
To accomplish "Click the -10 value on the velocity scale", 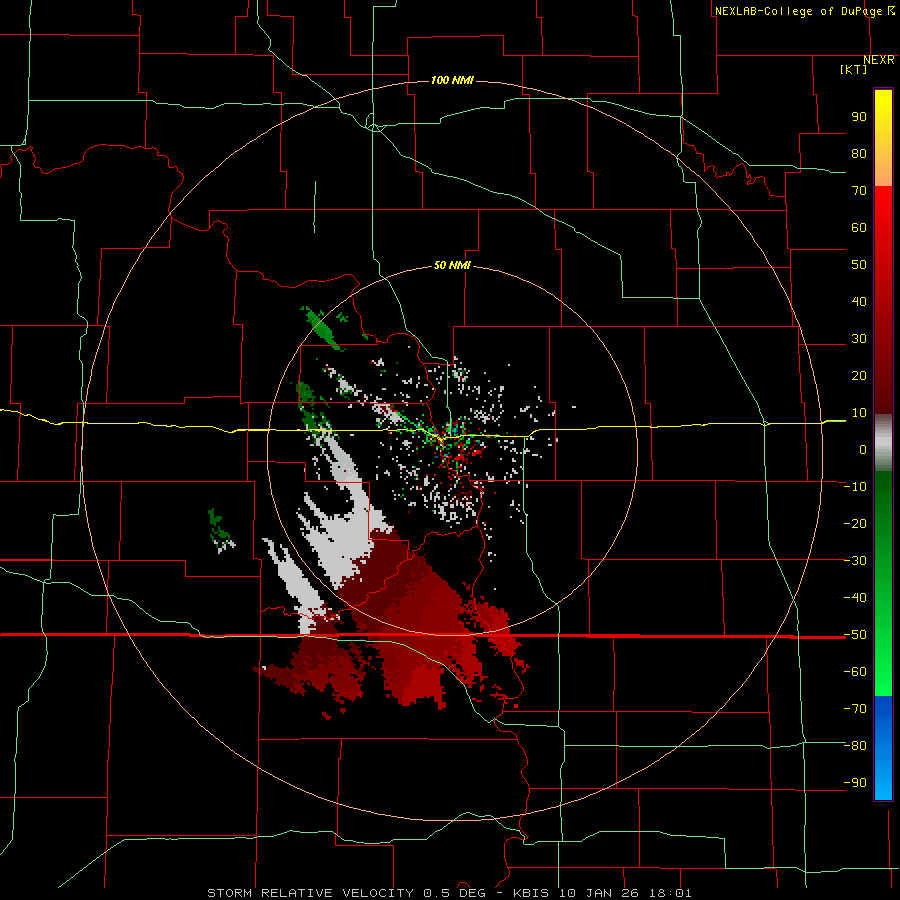I will coord(855,487).
